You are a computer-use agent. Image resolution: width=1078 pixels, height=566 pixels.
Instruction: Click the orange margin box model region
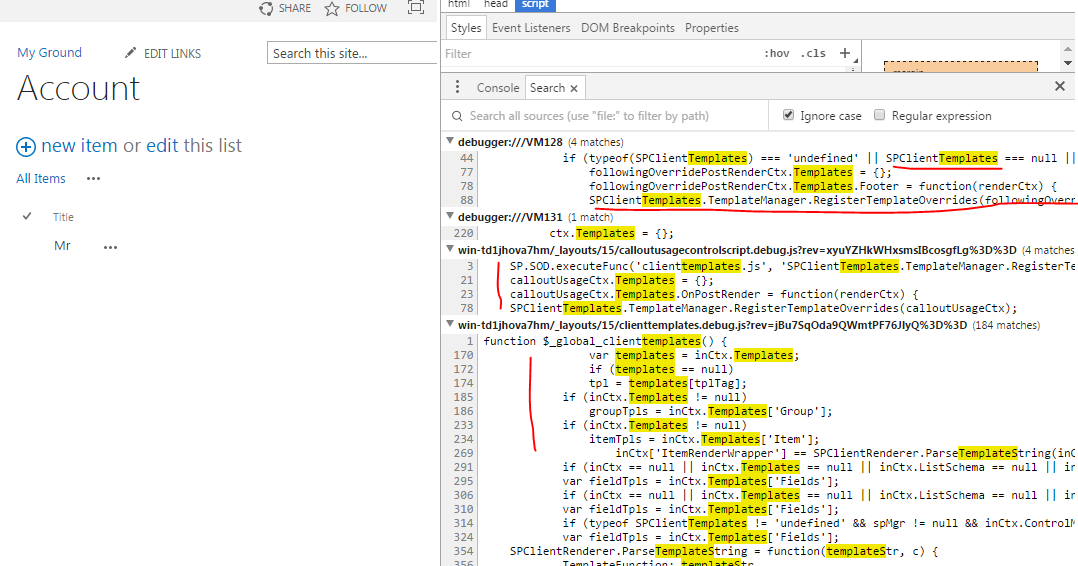960,67
